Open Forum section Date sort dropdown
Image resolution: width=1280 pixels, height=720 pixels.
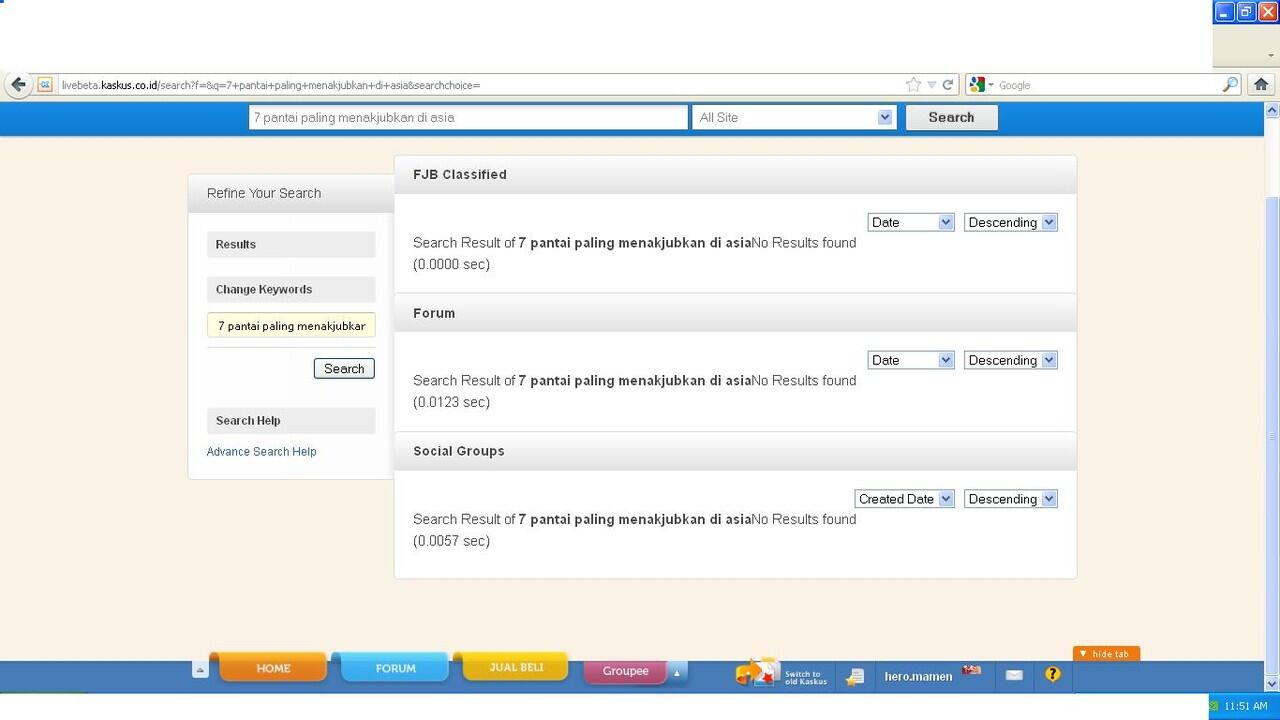coord(911,360)
